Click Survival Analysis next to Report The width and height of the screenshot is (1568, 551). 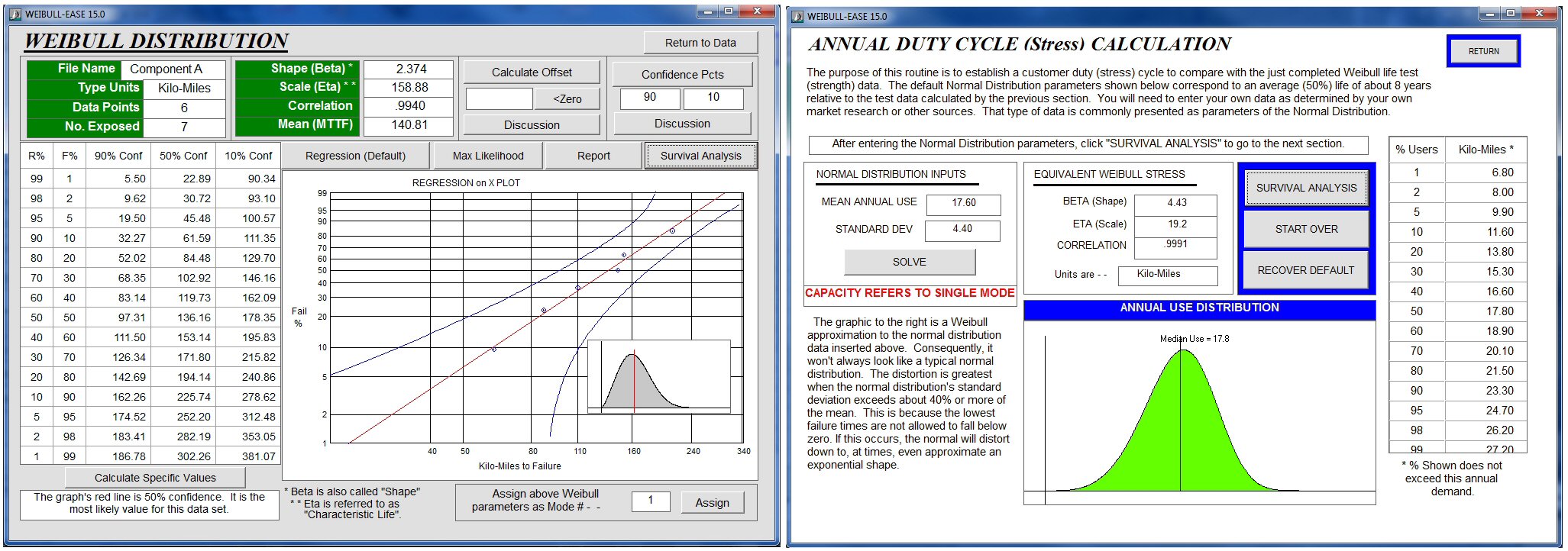coord(700,156)
